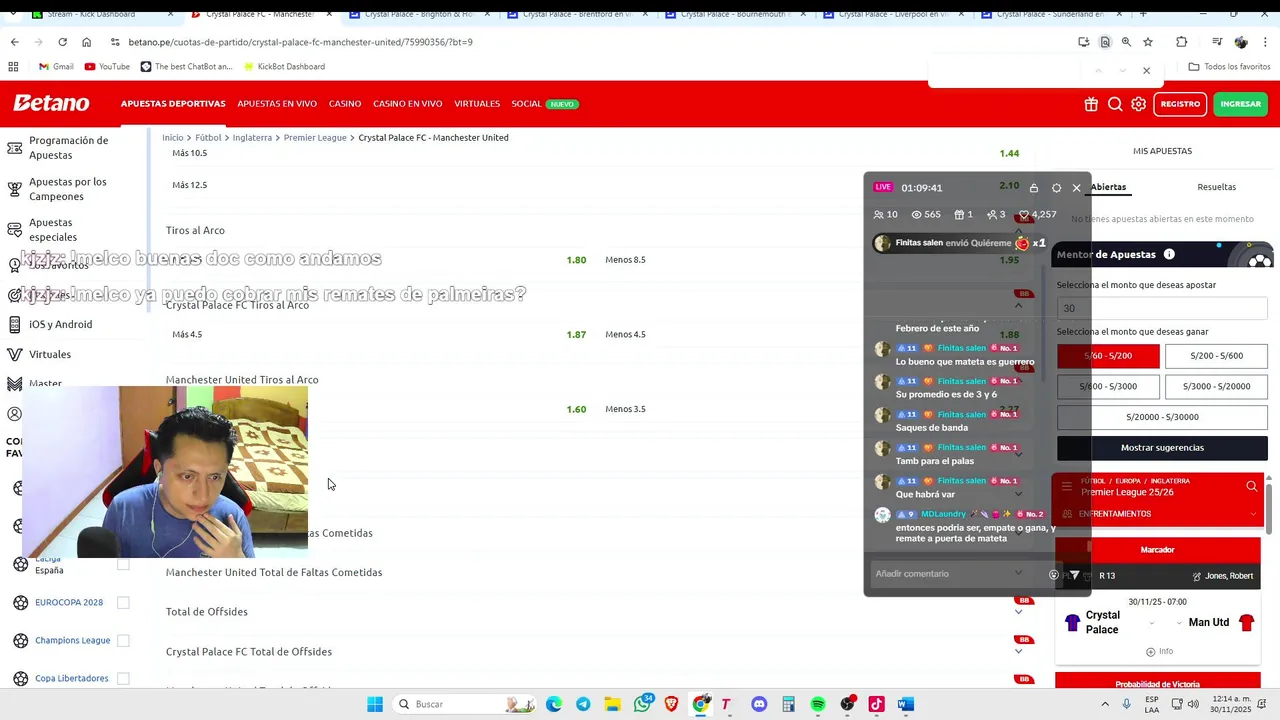Select the S/200 - S/600 win range

pyautogui.click(x=1216, y=356)
